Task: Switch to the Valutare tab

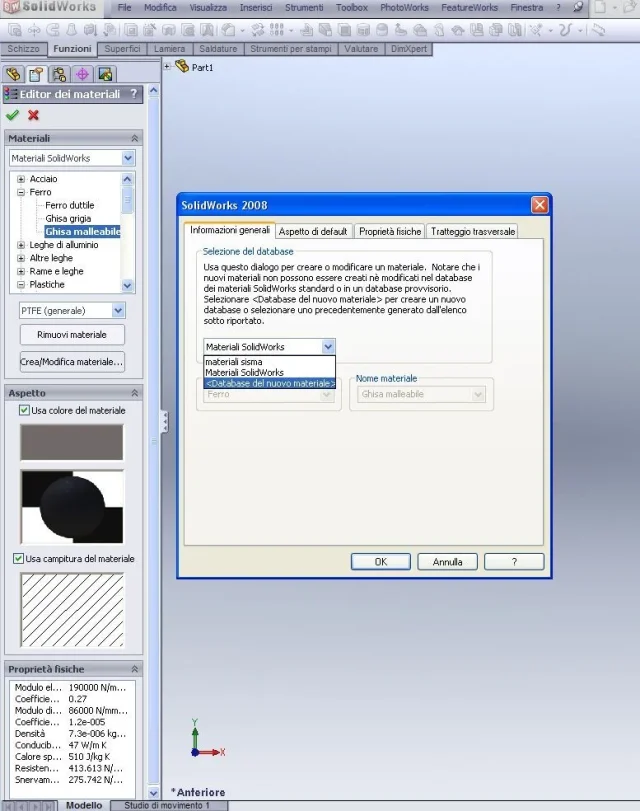Action: click(x=361, y=49)
